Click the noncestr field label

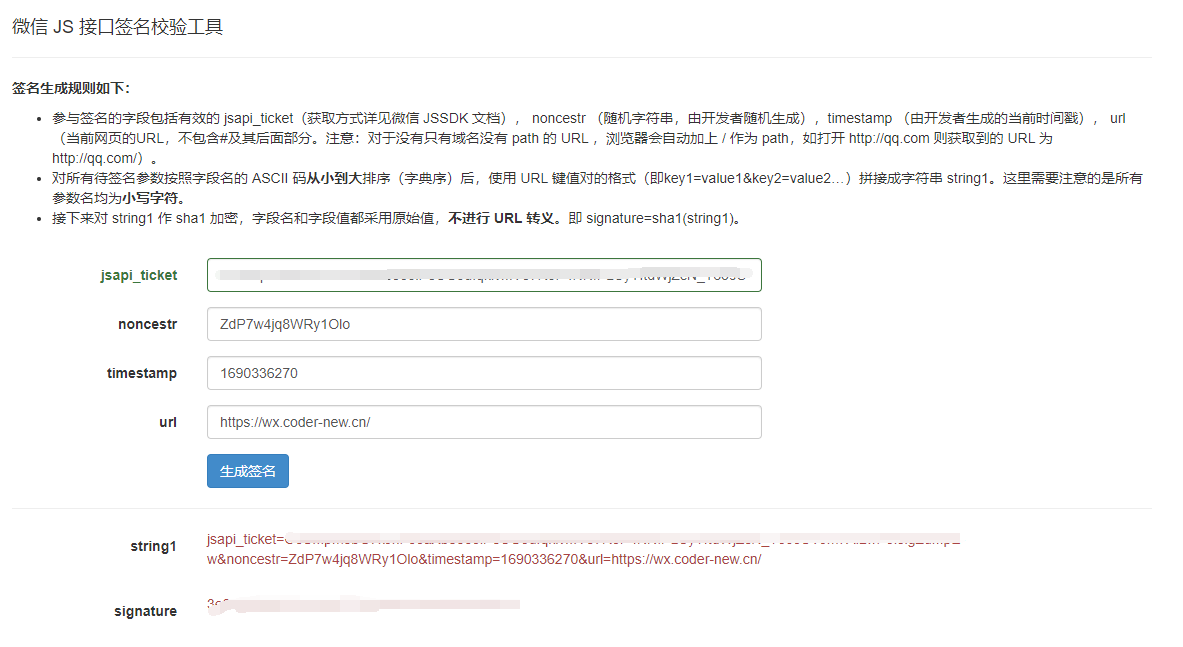click(147, 324)
